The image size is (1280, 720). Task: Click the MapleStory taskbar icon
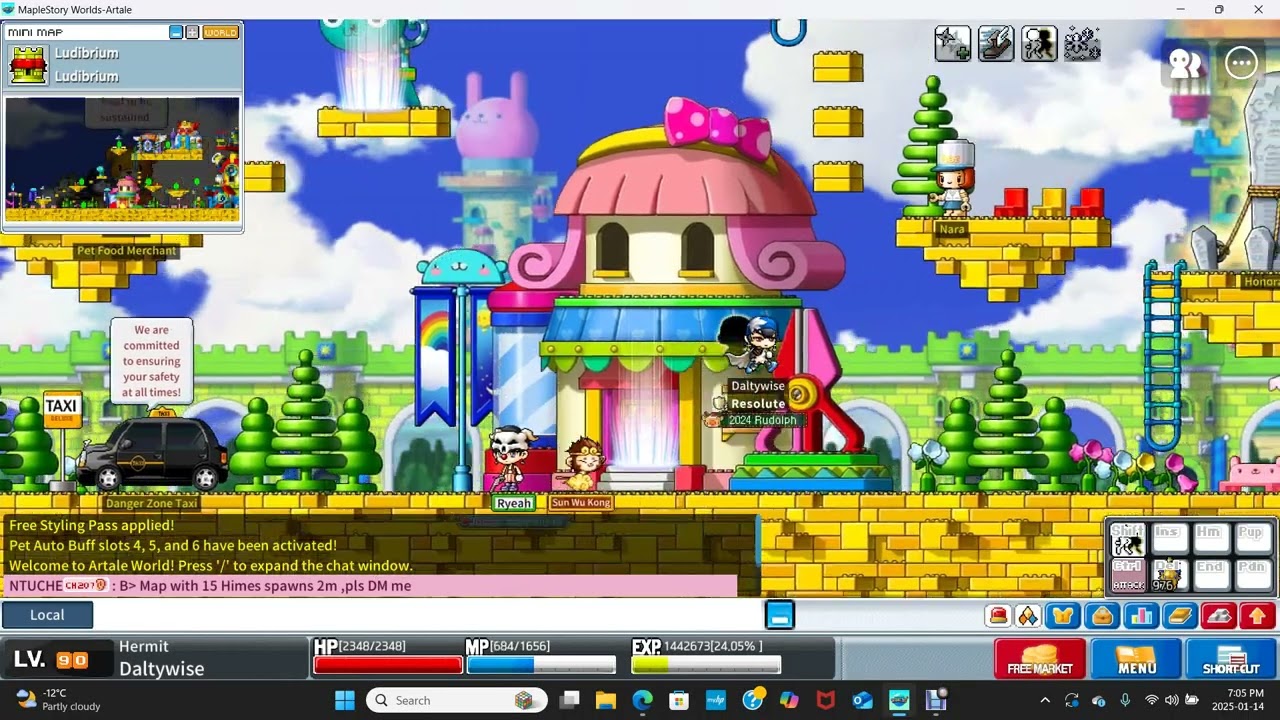[899, 700]
